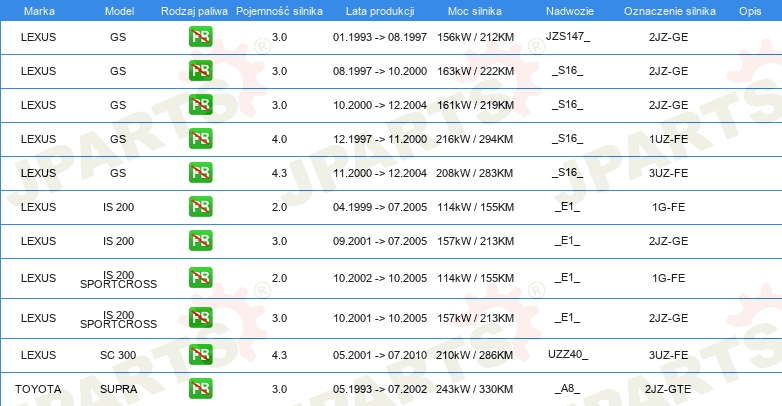Select the 12.1997 -> 11.2000 production years
This screenshot has width=782, height=406.
coord(380,139)
